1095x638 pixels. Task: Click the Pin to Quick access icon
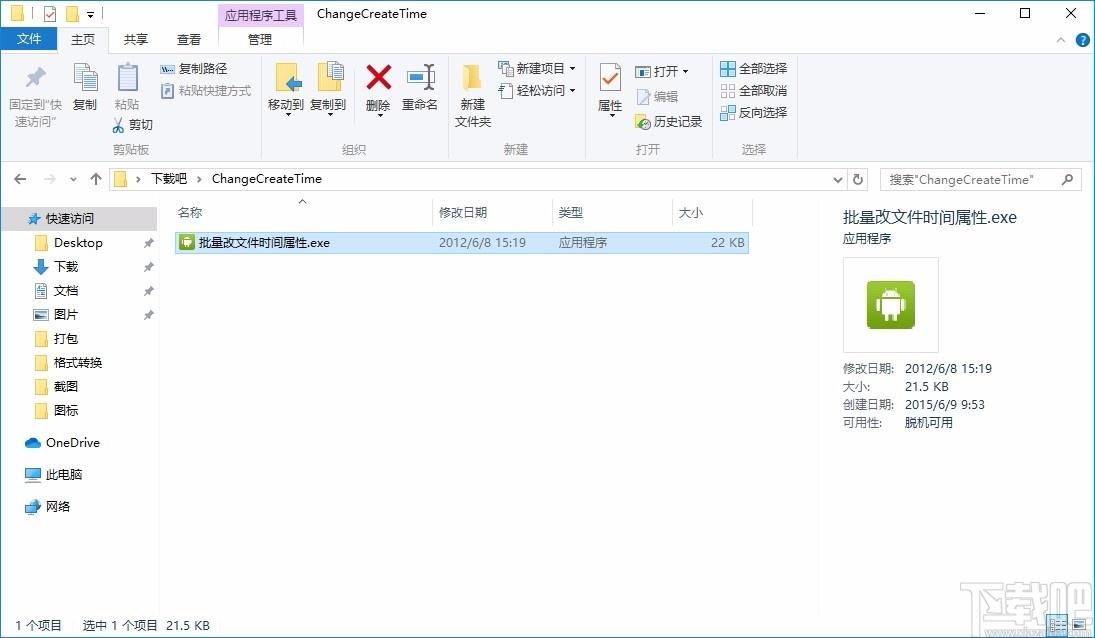click(35, 78)
